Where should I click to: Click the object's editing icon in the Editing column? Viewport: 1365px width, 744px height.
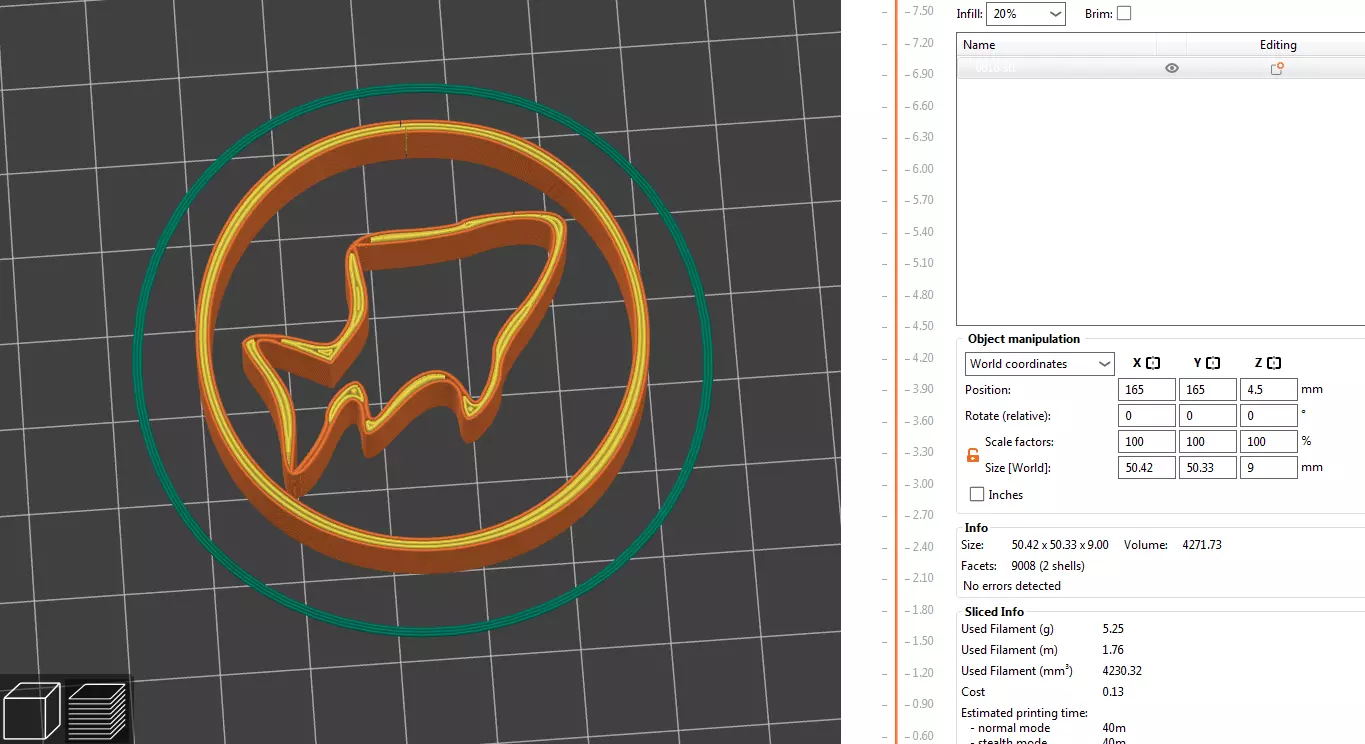click(1277, 68)
